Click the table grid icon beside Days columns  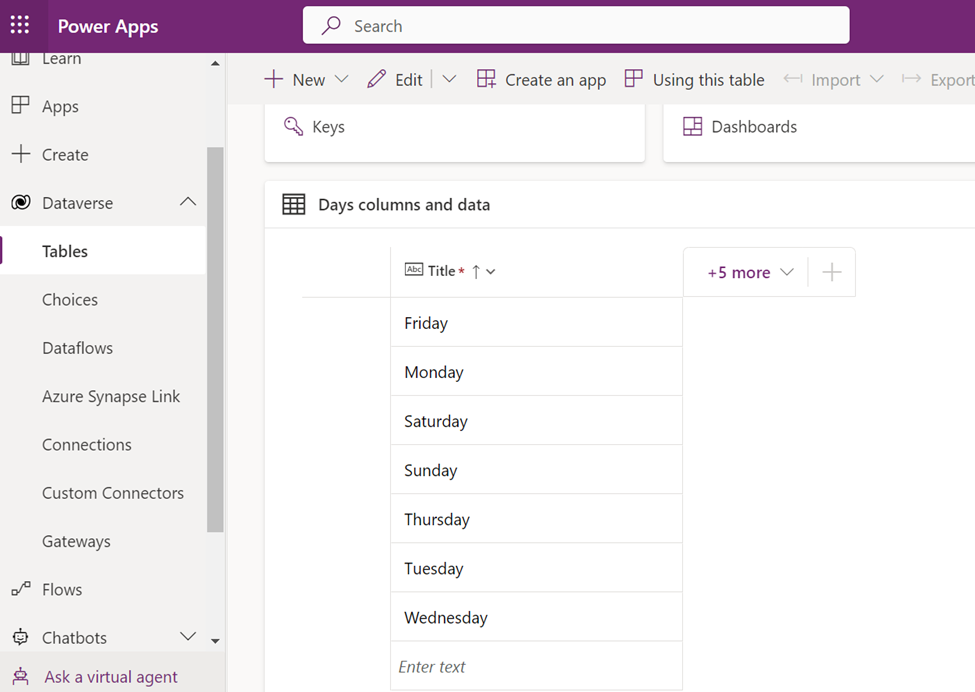tap(293, 204)
